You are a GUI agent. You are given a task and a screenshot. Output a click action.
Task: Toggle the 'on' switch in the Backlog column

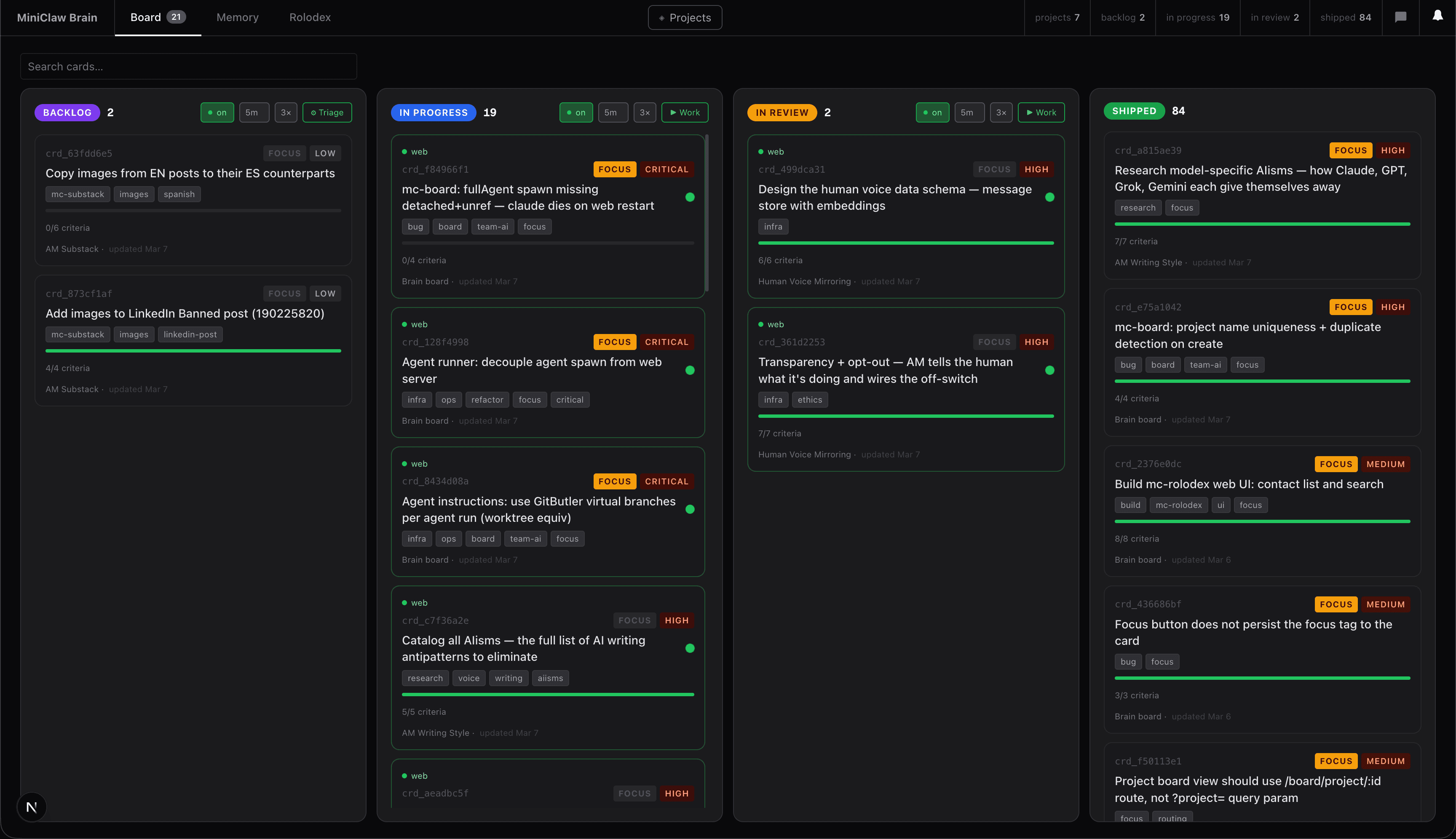click(x=217, y=112)
